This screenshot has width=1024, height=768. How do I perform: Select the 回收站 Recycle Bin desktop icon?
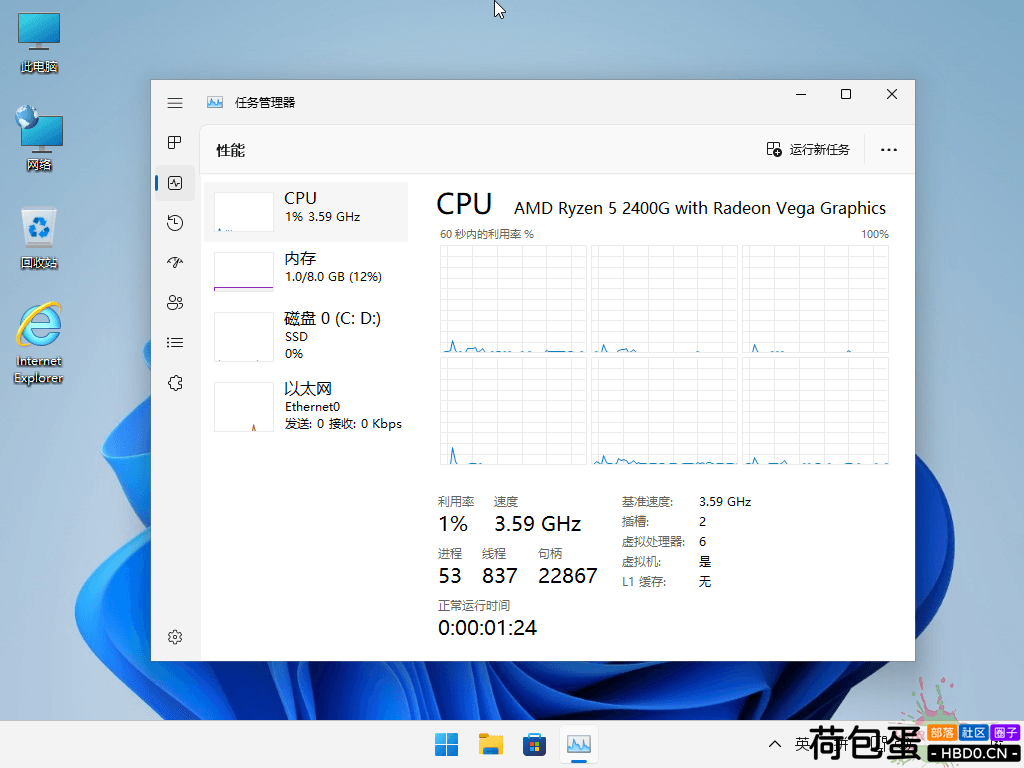[x=39, y=238]
